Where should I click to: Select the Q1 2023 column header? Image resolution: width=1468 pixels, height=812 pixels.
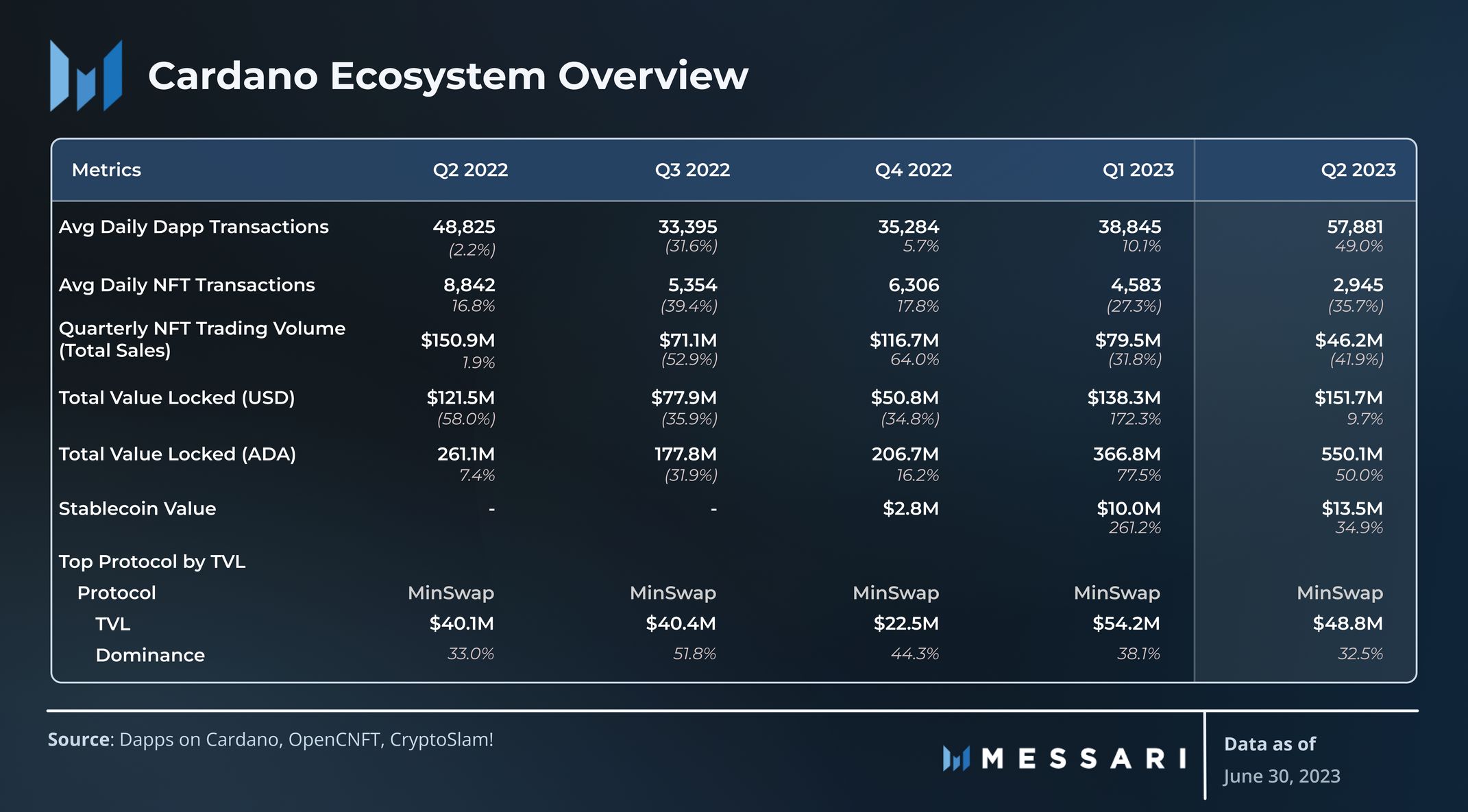click(x=1138, y=170)
